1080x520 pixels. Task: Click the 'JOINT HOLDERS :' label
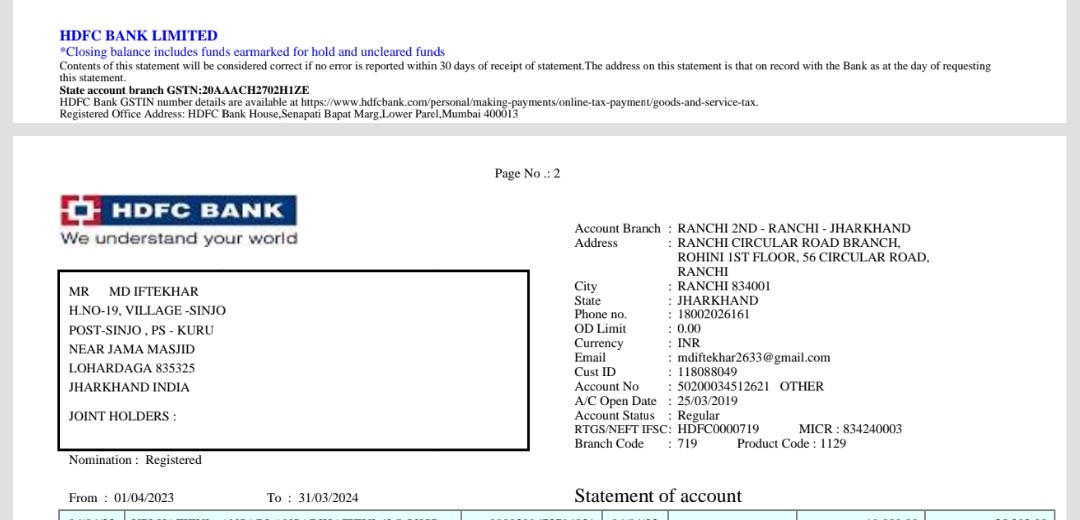click(x=123, y=417)
